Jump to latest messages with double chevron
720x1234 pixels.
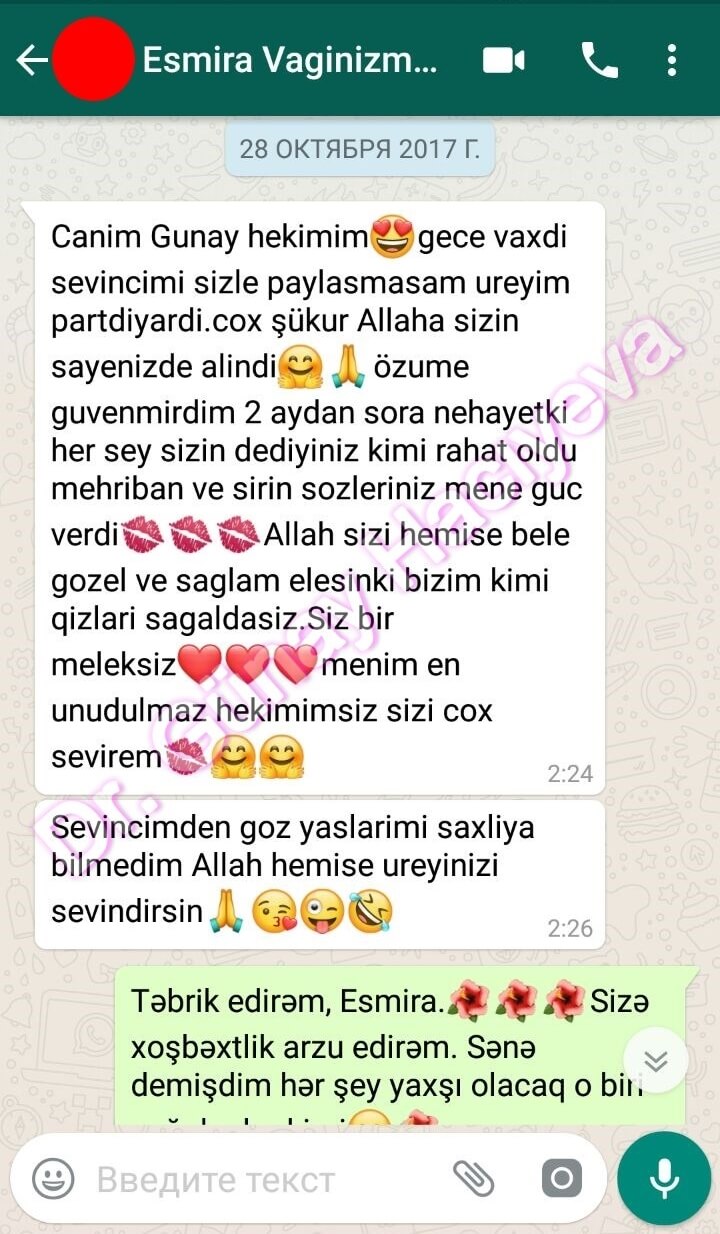(x=656, y=1061)
